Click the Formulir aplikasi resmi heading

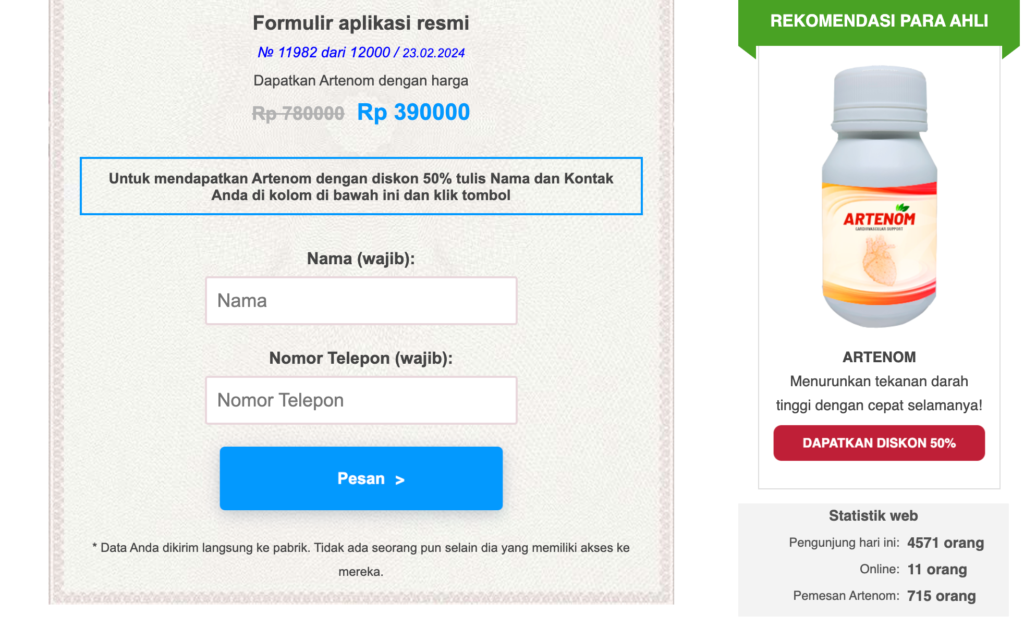[361, 23]
